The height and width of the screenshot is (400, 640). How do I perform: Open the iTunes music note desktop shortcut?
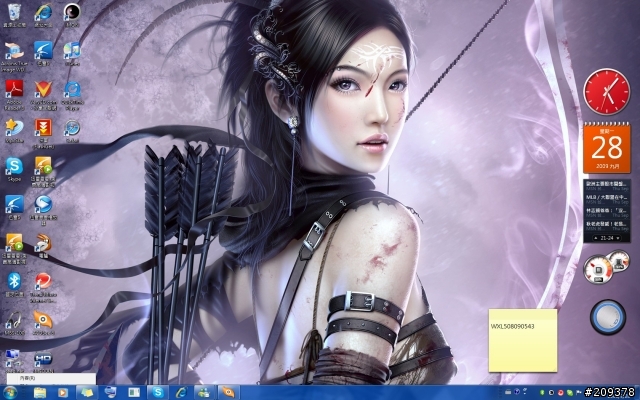tap(72, 51)
